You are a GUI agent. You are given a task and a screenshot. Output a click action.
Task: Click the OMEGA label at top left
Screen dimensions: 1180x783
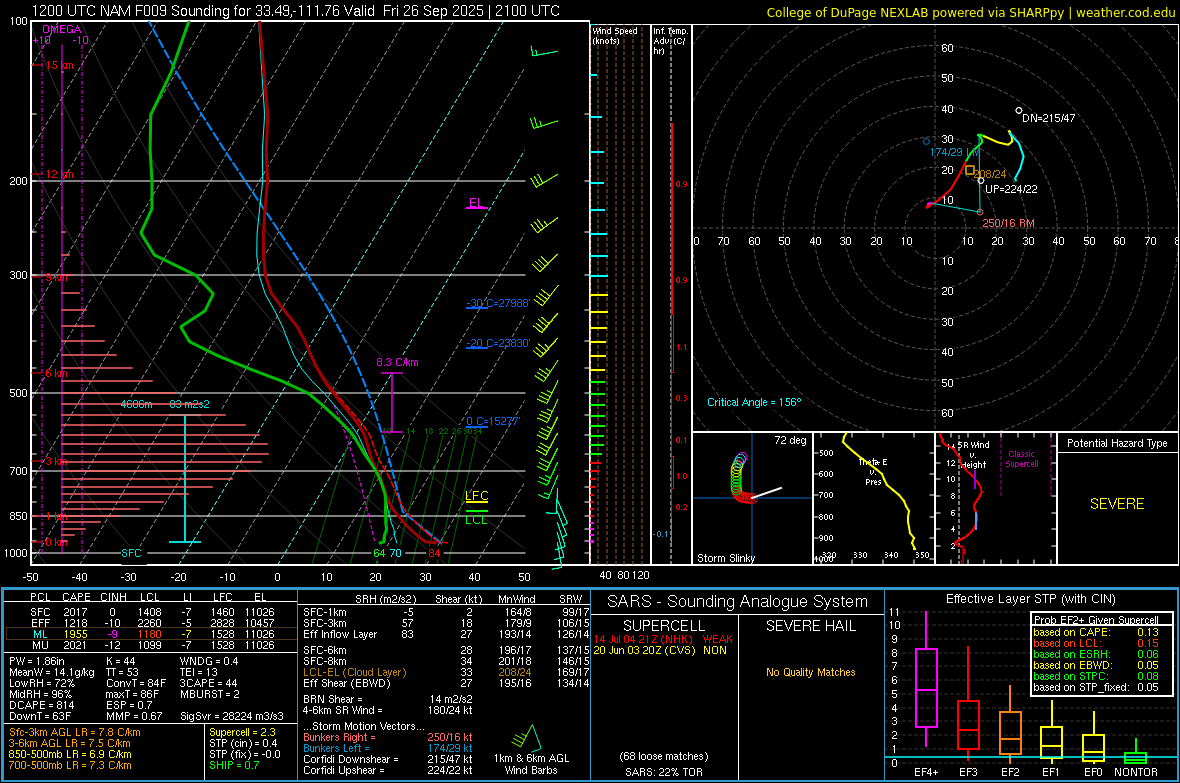pos(61,29)
